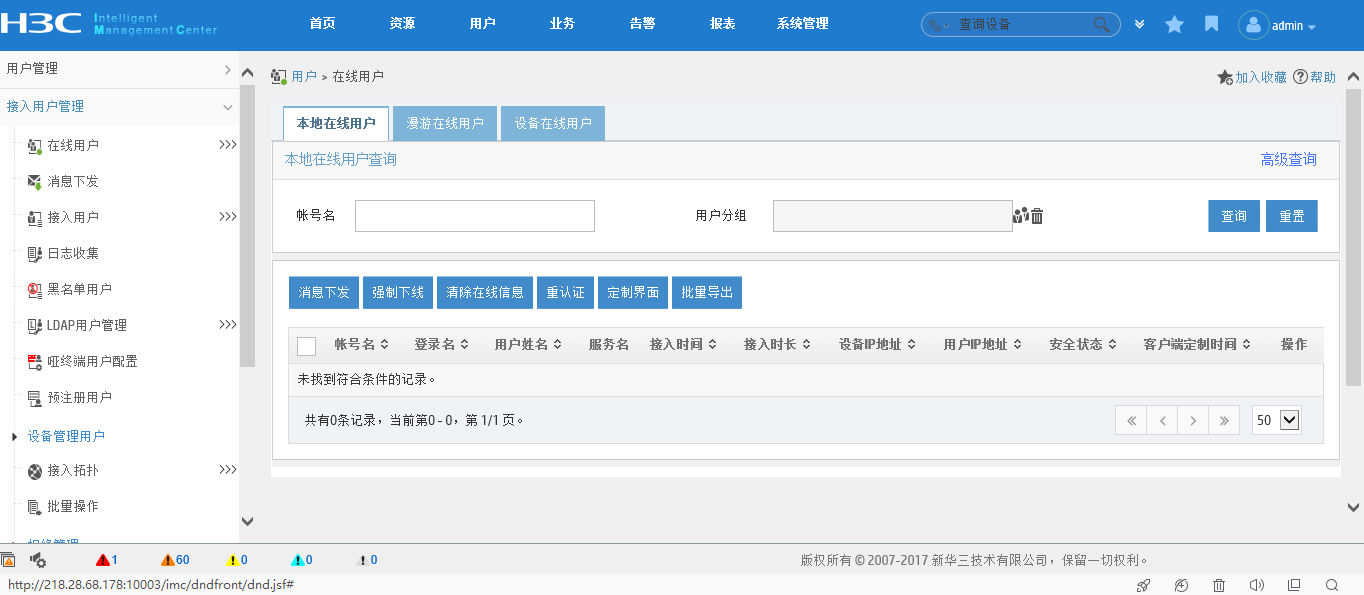Click the 哑终端用户配置 sidebar icon
The width and height of the screenshot is (1364, 595).
coord(34,361)
